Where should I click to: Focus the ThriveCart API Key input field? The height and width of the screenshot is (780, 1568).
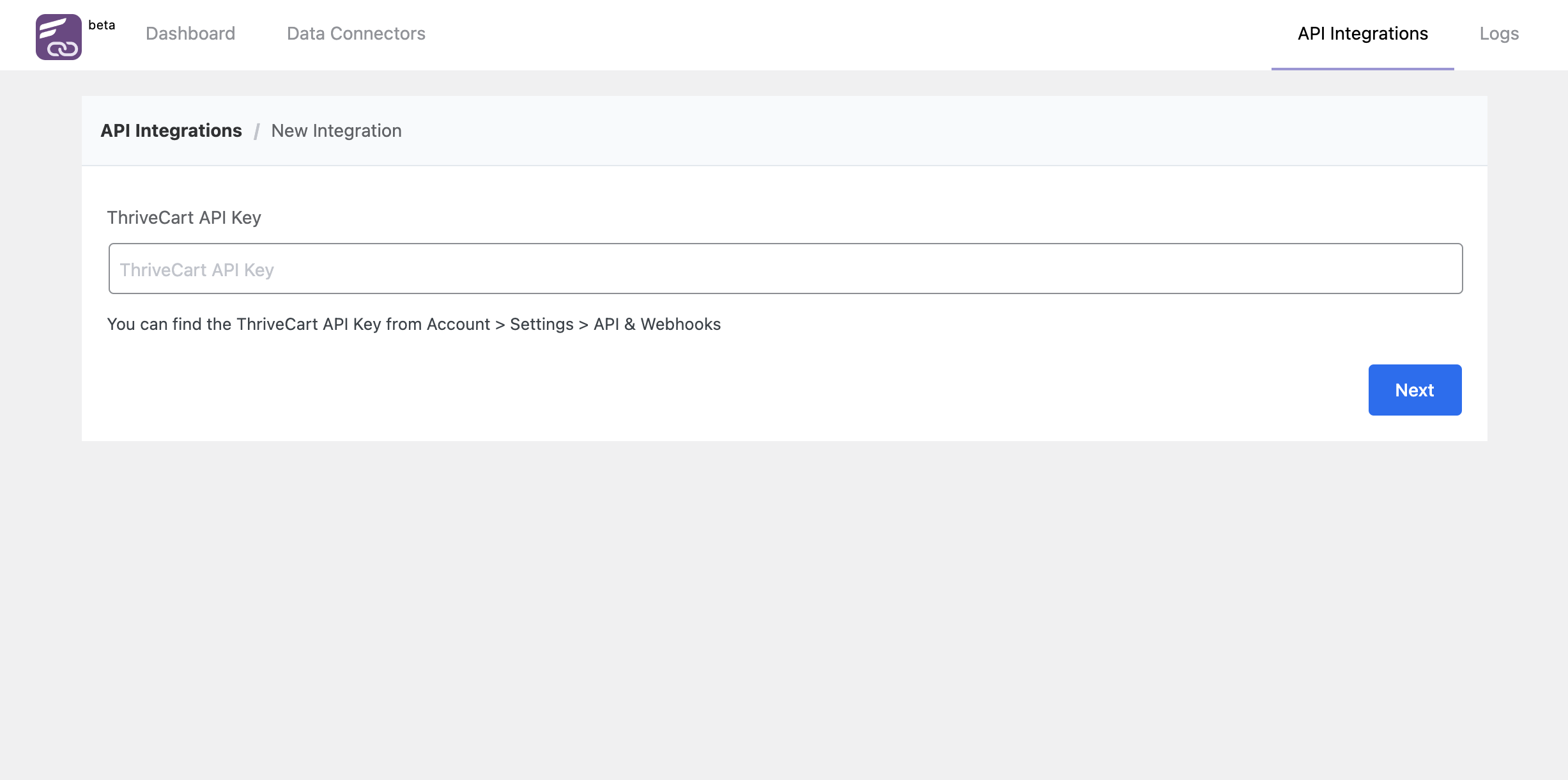[x=785, y=269]
